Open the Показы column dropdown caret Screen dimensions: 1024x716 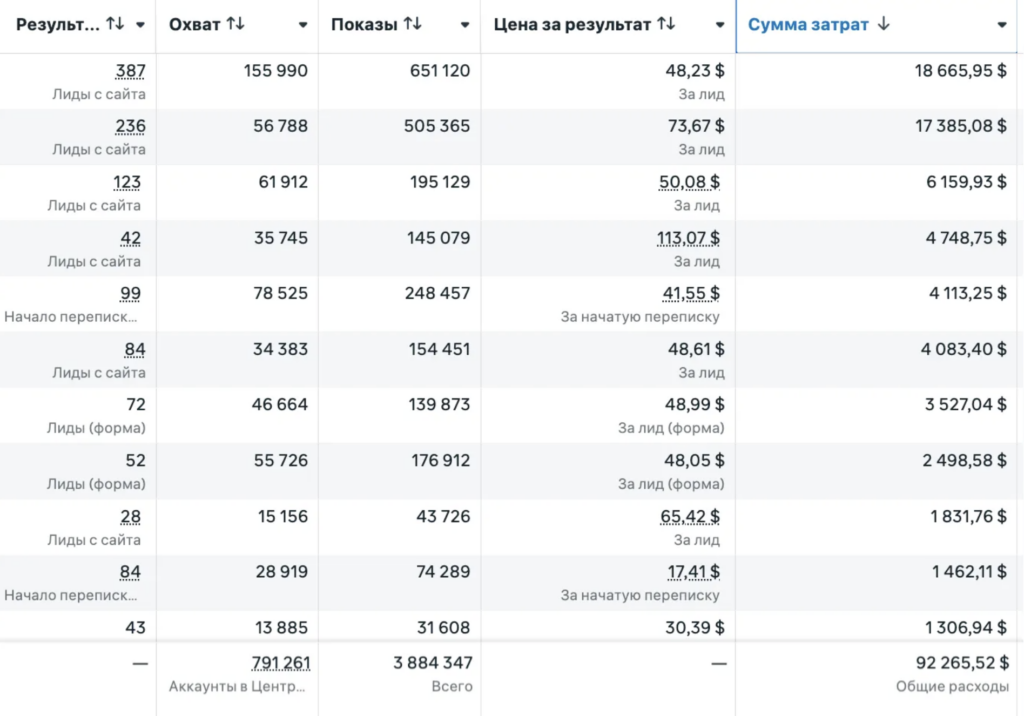coord(465,25)
